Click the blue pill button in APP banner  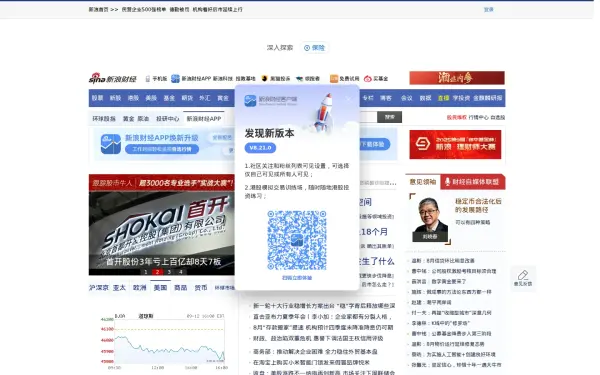coord(162,149)
